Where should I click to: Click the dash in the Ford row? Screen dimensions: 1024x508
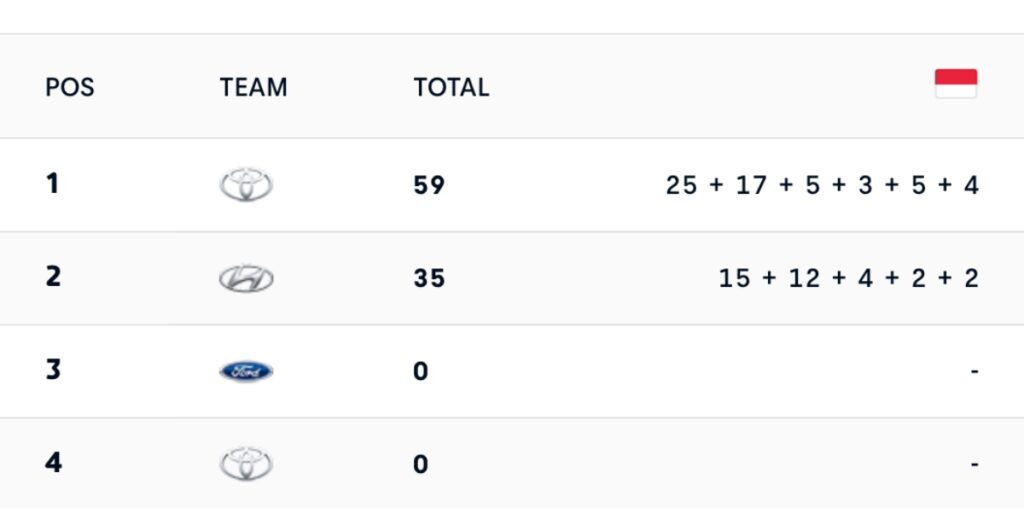(974, 372)
